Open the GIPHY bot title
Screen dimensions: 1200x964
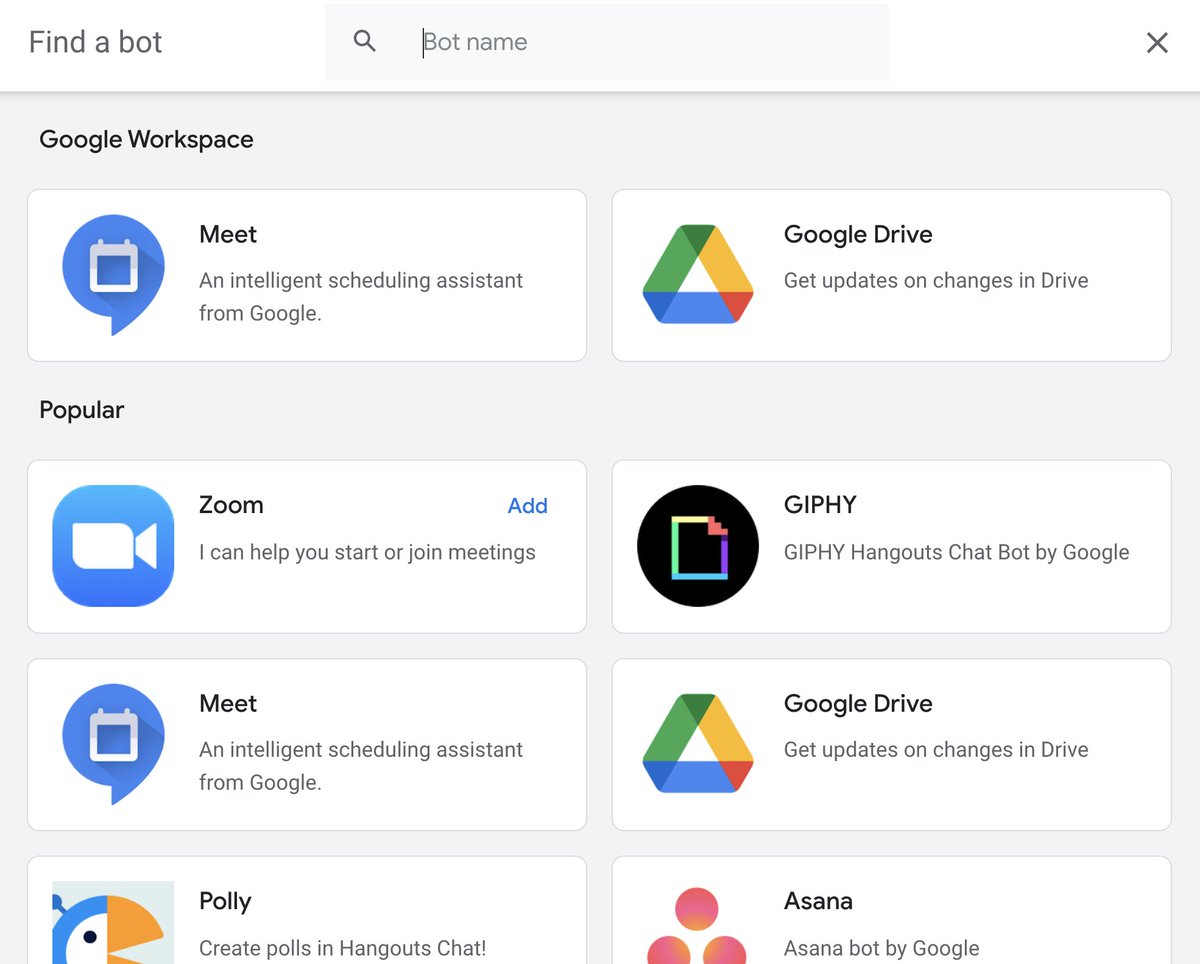coord(820,505)
